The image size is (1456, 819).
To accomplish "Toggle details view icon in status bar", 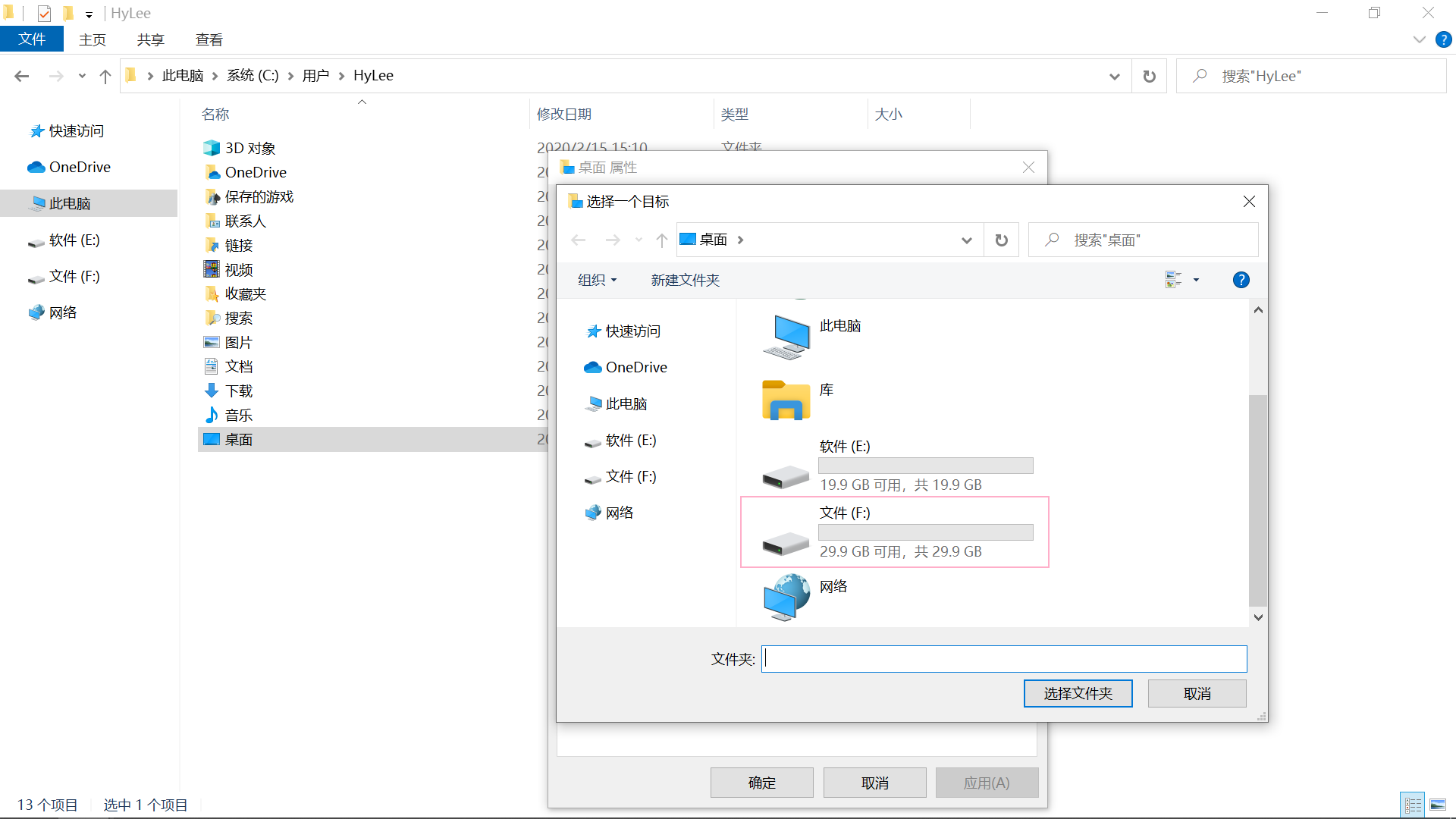I will (1413, 805).
